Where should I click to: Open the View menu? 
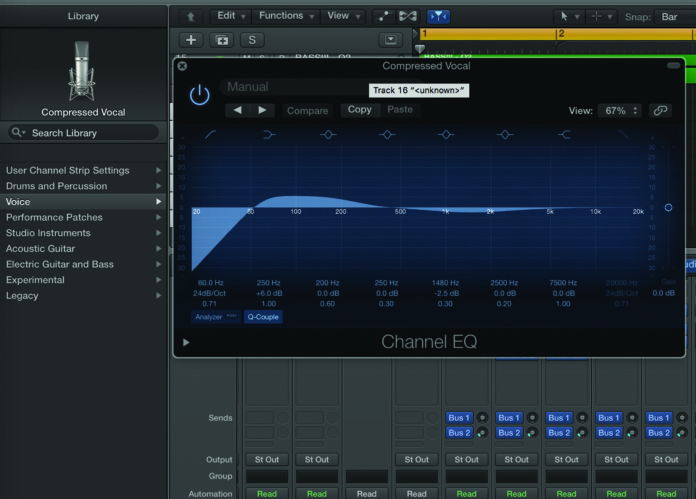click(343, 16)
